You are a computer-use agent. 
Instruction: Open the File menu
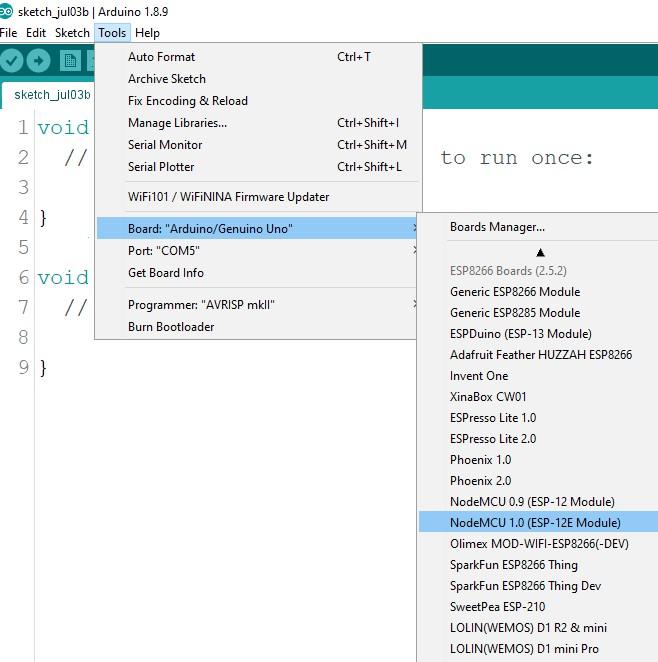pyautogui.click(x=8, y=33)
